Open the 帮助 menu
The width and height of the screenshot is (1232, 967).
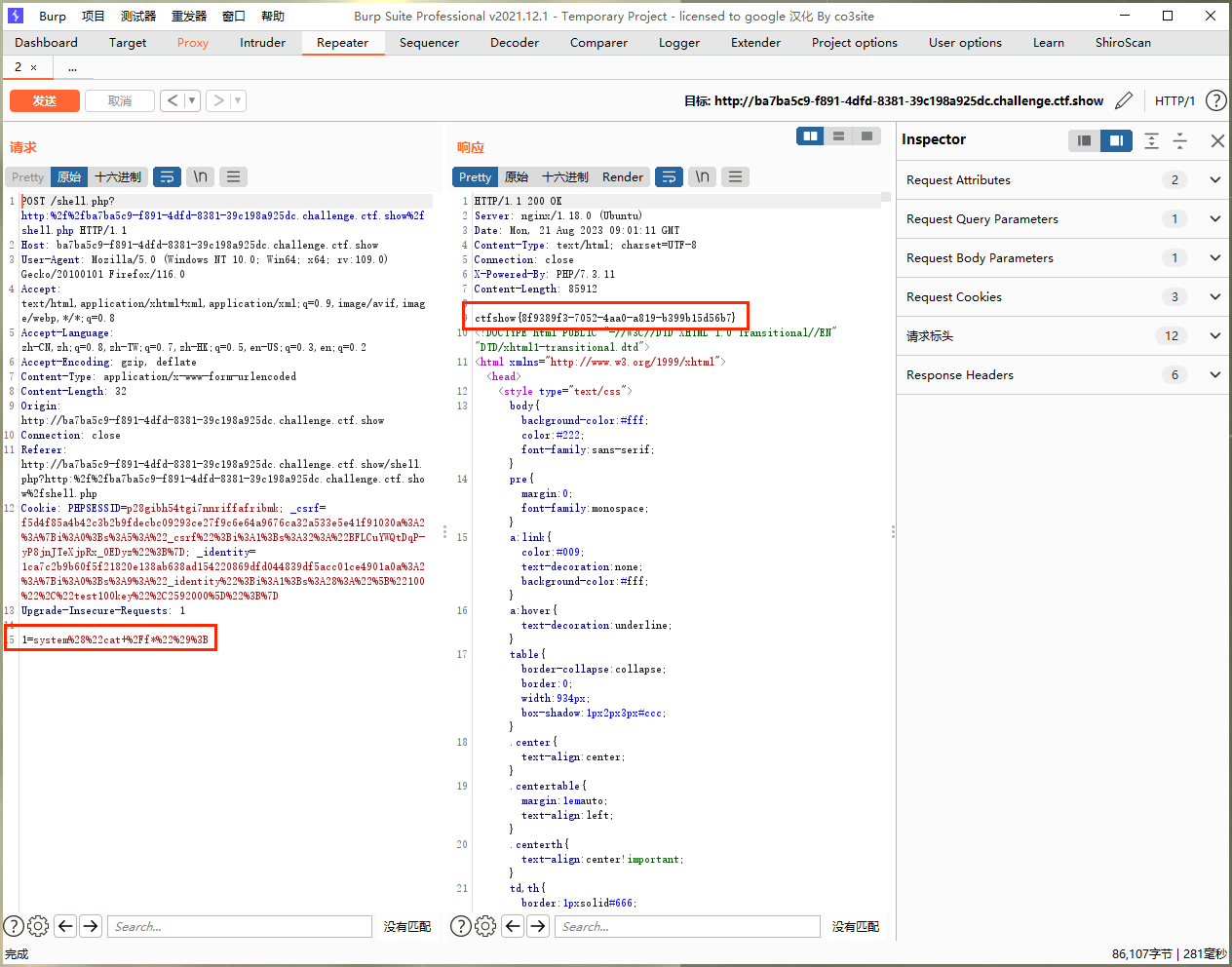[x=273, y=16]
